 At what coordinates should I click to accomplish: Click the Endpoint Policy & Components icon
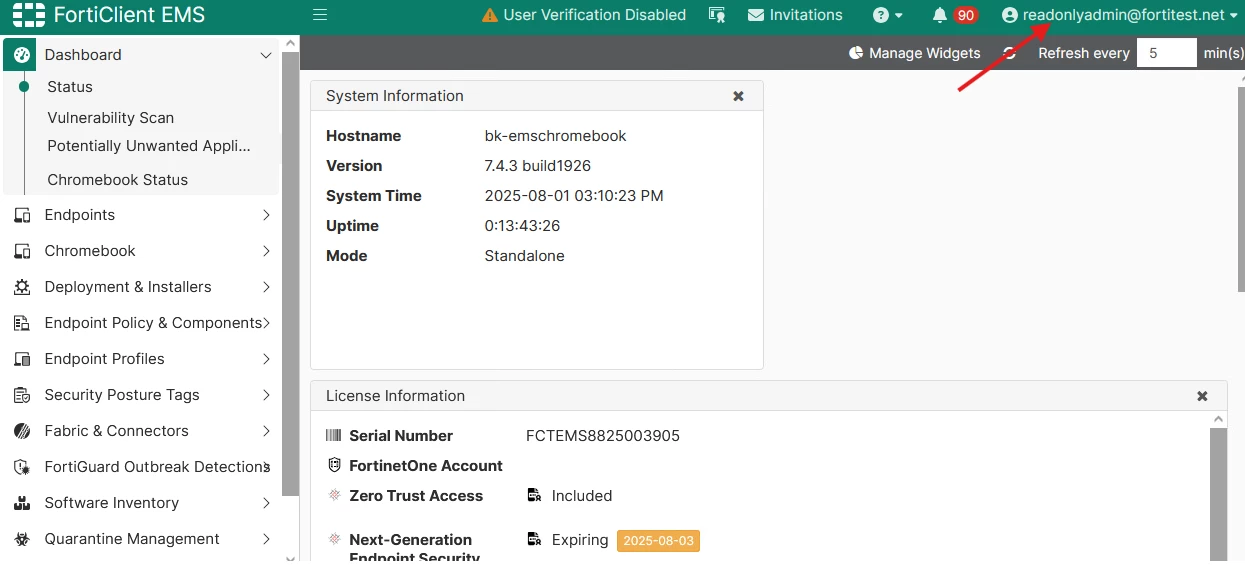22,323
